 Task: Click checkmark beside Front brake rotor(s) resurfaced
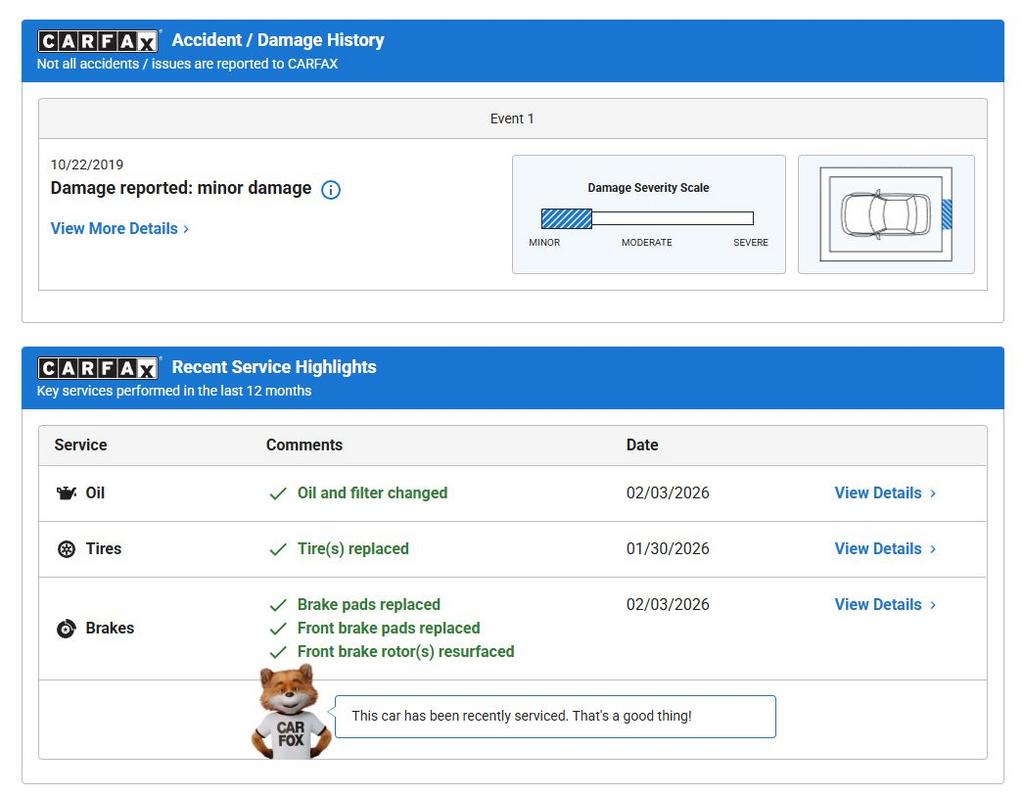[278, 652]
